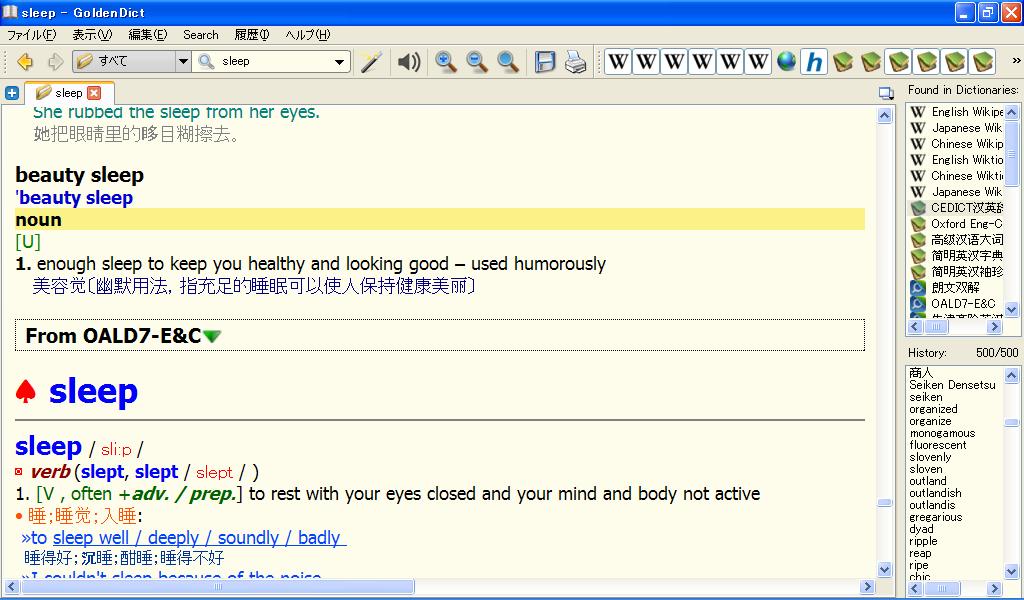Click the back navigation arrow

click(25, 62)
